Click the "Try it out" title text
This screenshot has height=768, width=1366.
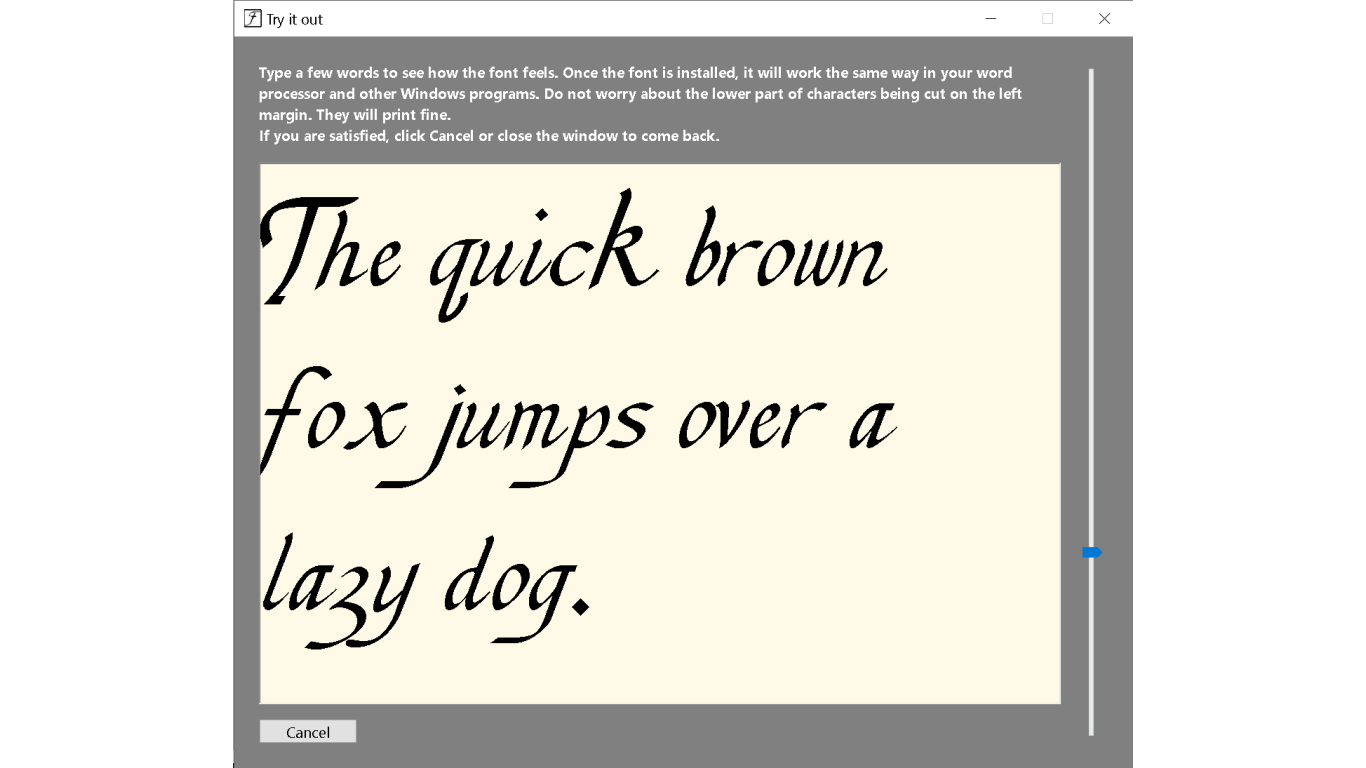coord(295,18)
